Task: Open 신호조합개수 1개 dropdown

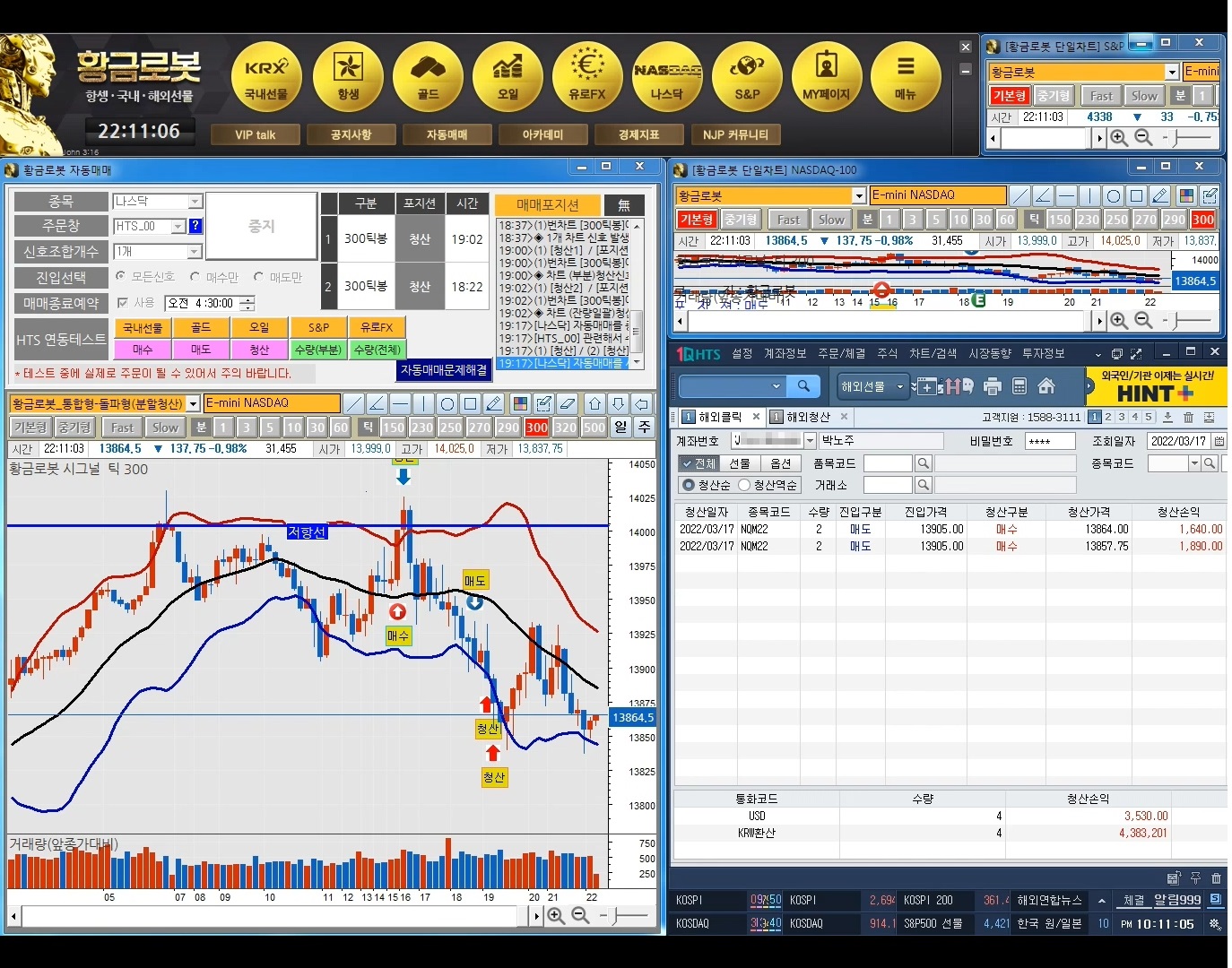Action: [x=195, y=252]
